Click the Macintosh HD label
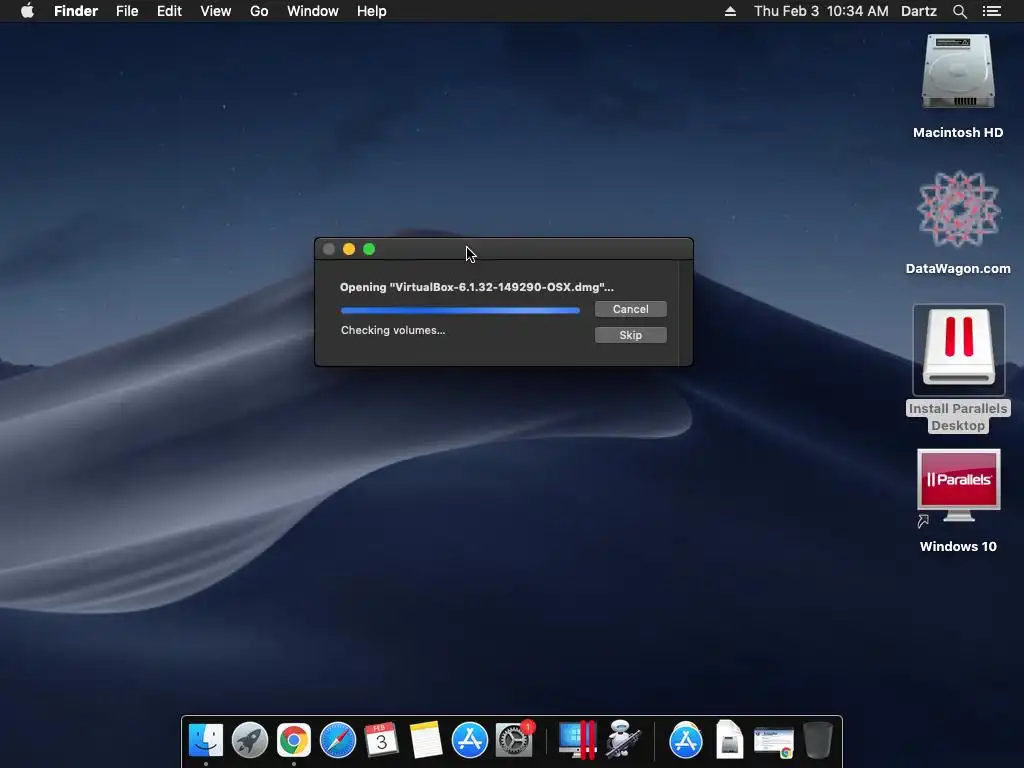The height and width of the screenshot is (768, 1024). 958,133
